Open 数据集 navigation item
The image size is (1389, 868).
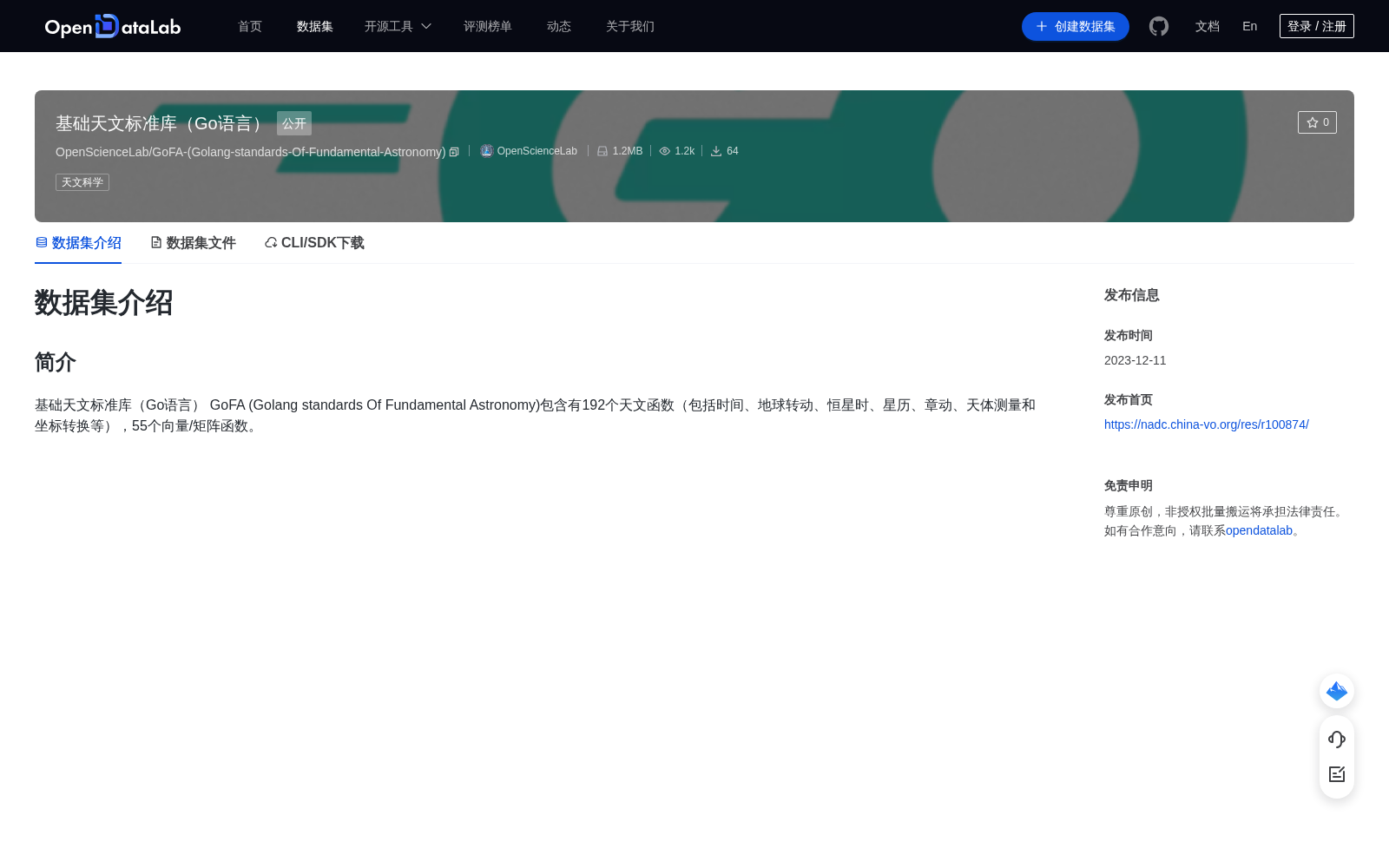(315, 26)
